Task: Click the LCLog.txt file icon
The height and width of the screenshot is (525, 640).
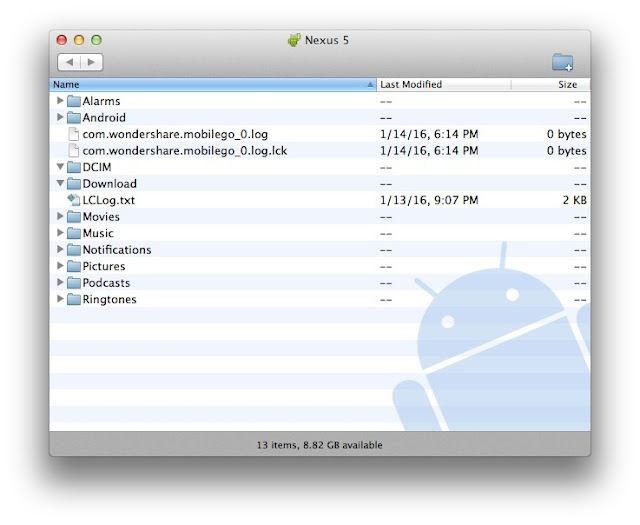Action: pyautogui.click(x=73, y=200)
